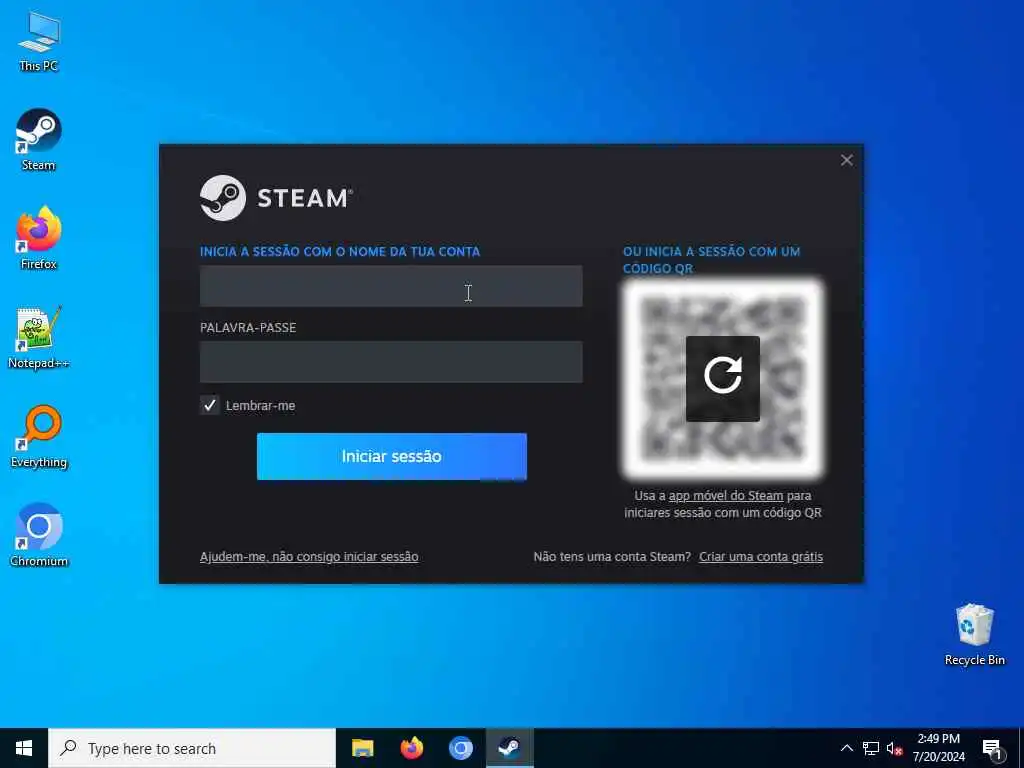Uncheck the Lembrar-me checkbox
The image size is (1024, 768).
tap(210, 405)
